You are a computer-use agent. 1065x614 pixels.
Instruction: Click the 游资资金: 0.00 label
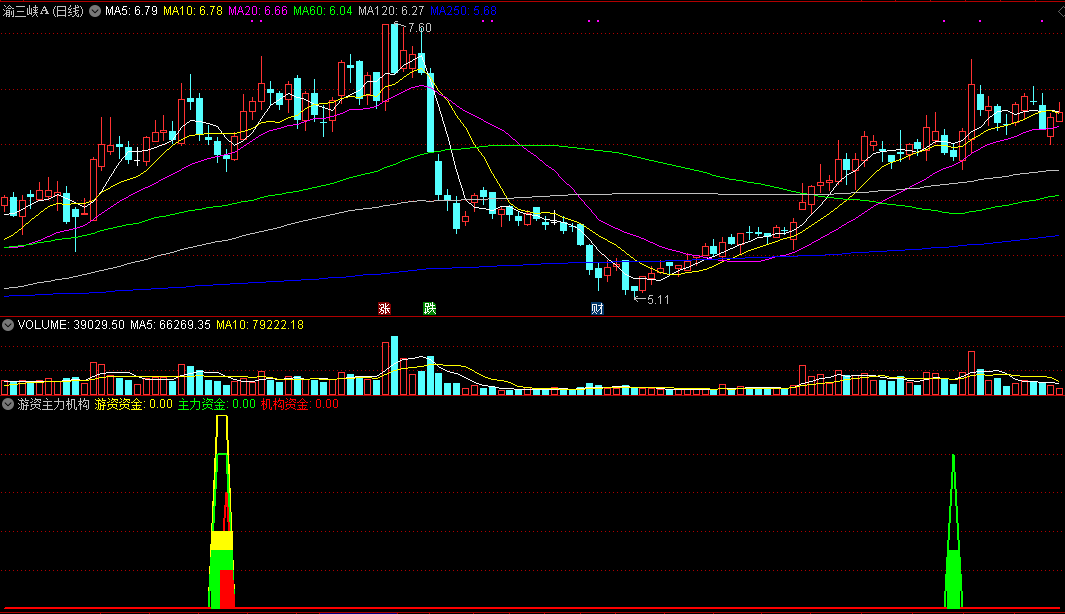coord(134,404)
